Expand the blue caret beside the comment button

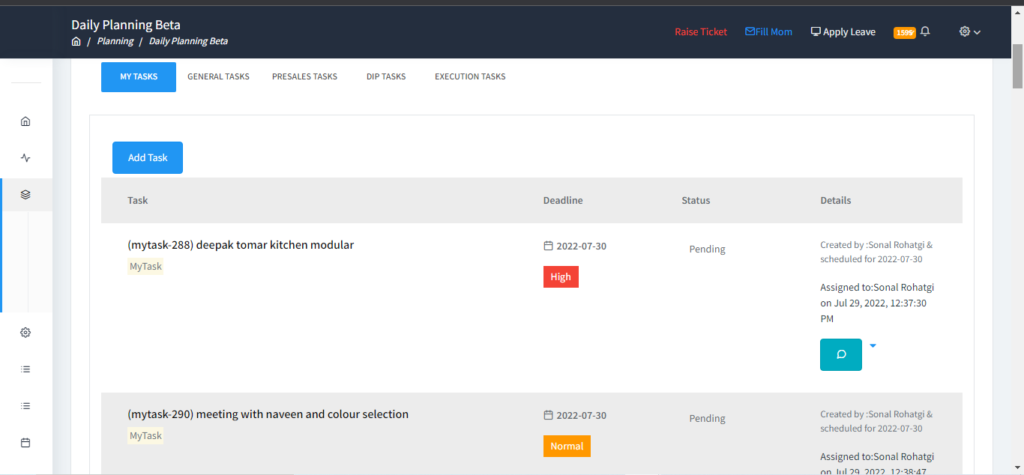872,346
